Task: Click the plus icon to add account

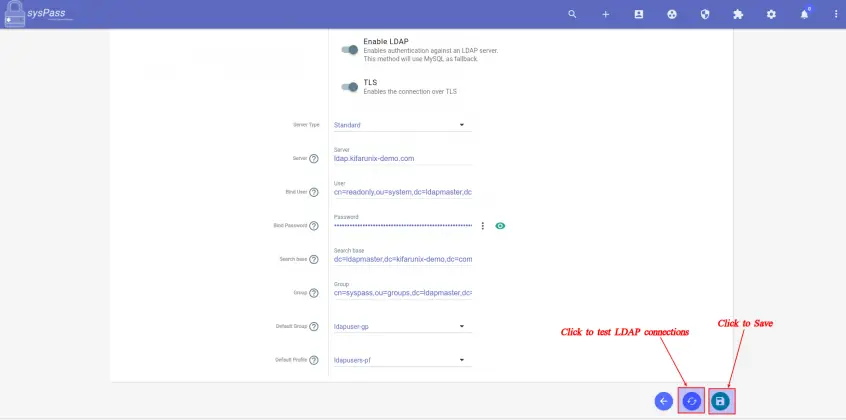Action: (x=605, y=15)
